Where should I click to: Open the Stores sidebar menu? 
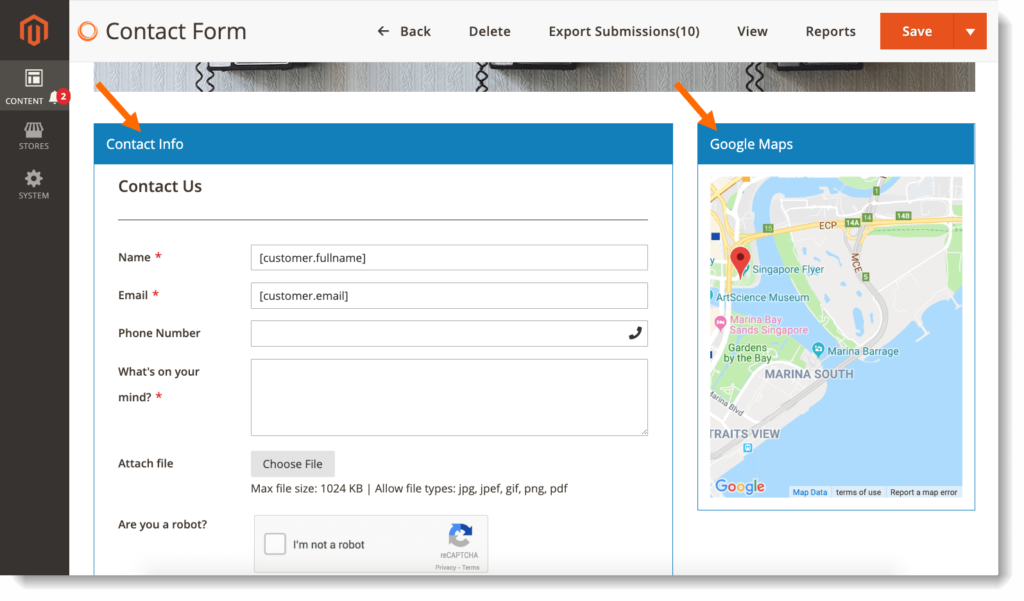click(x=34, y=136)
